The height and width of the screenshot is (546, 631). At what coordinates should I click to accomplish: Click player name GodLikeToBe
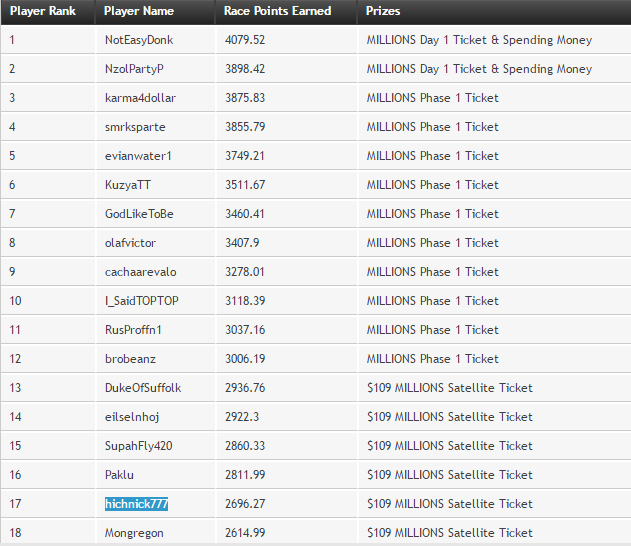(x=139, y=214)
